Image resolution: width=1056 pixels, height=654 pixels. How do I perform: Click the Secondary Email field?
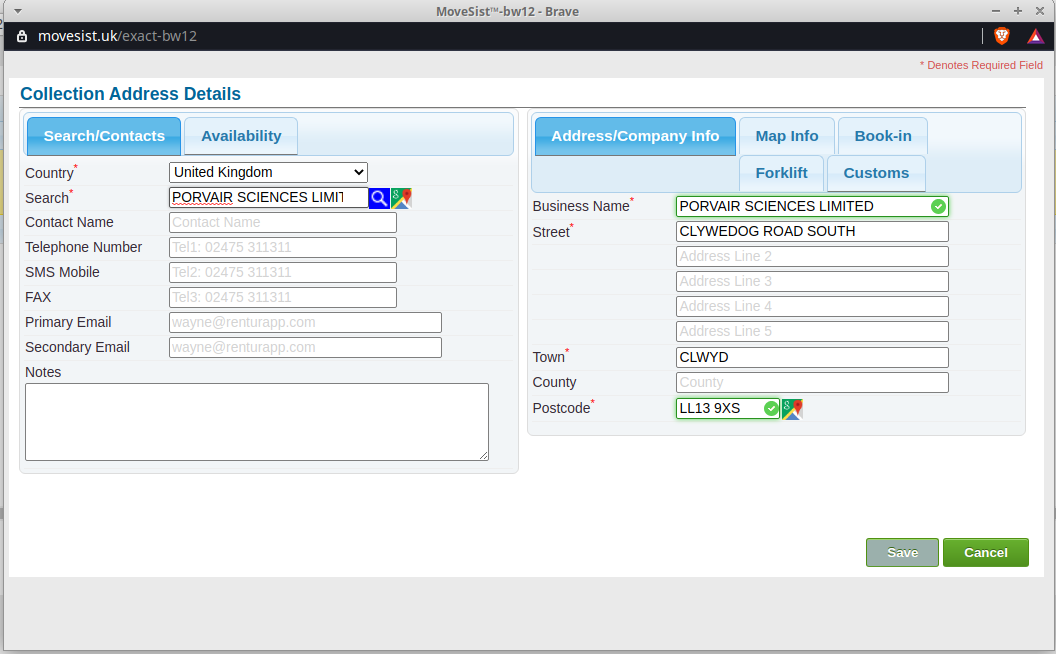(305, 348)
